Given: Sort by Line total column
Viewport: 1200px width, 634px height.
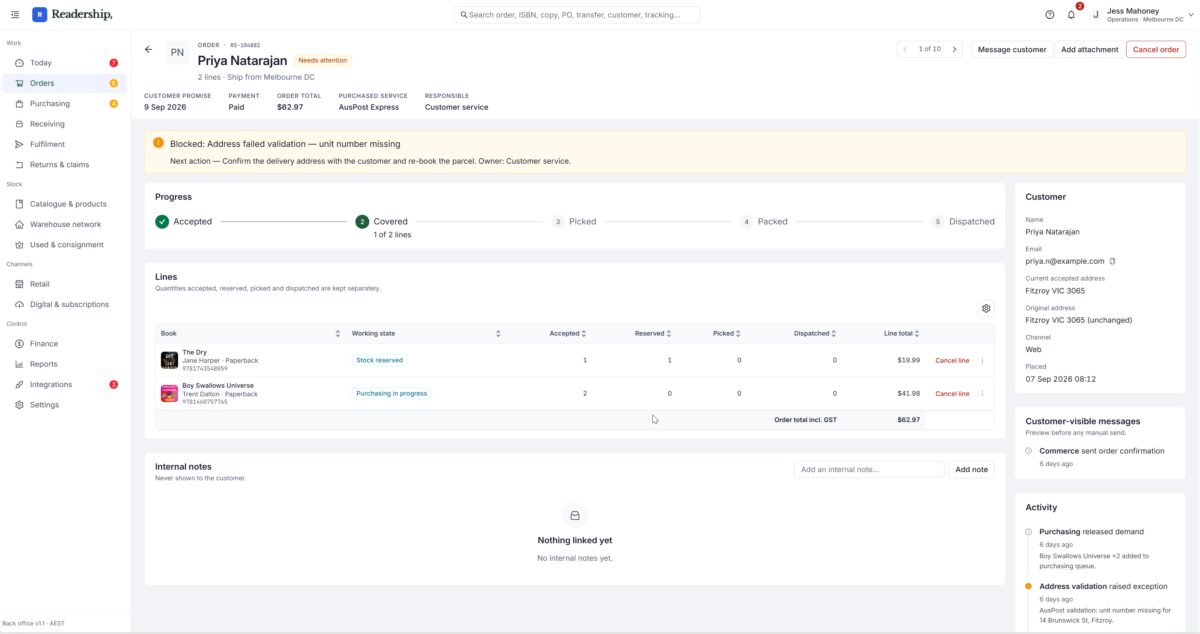Looking at the screenshot, I should pos(917,333).
